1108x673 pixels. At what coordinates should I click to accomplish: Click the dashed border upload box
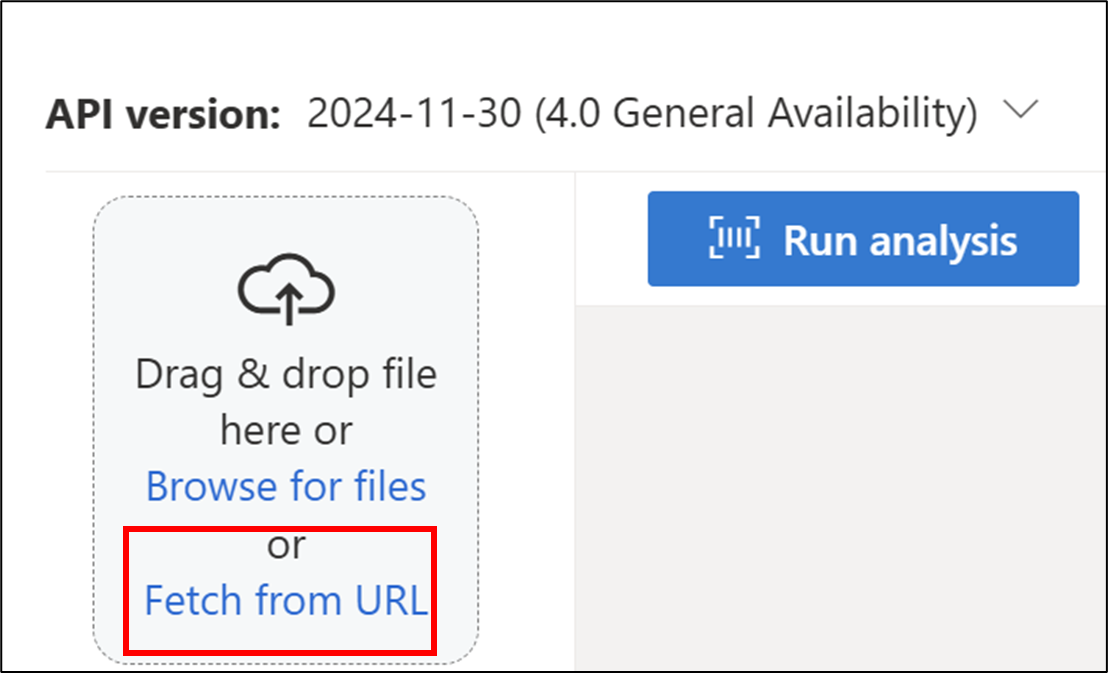pos(286,430)
